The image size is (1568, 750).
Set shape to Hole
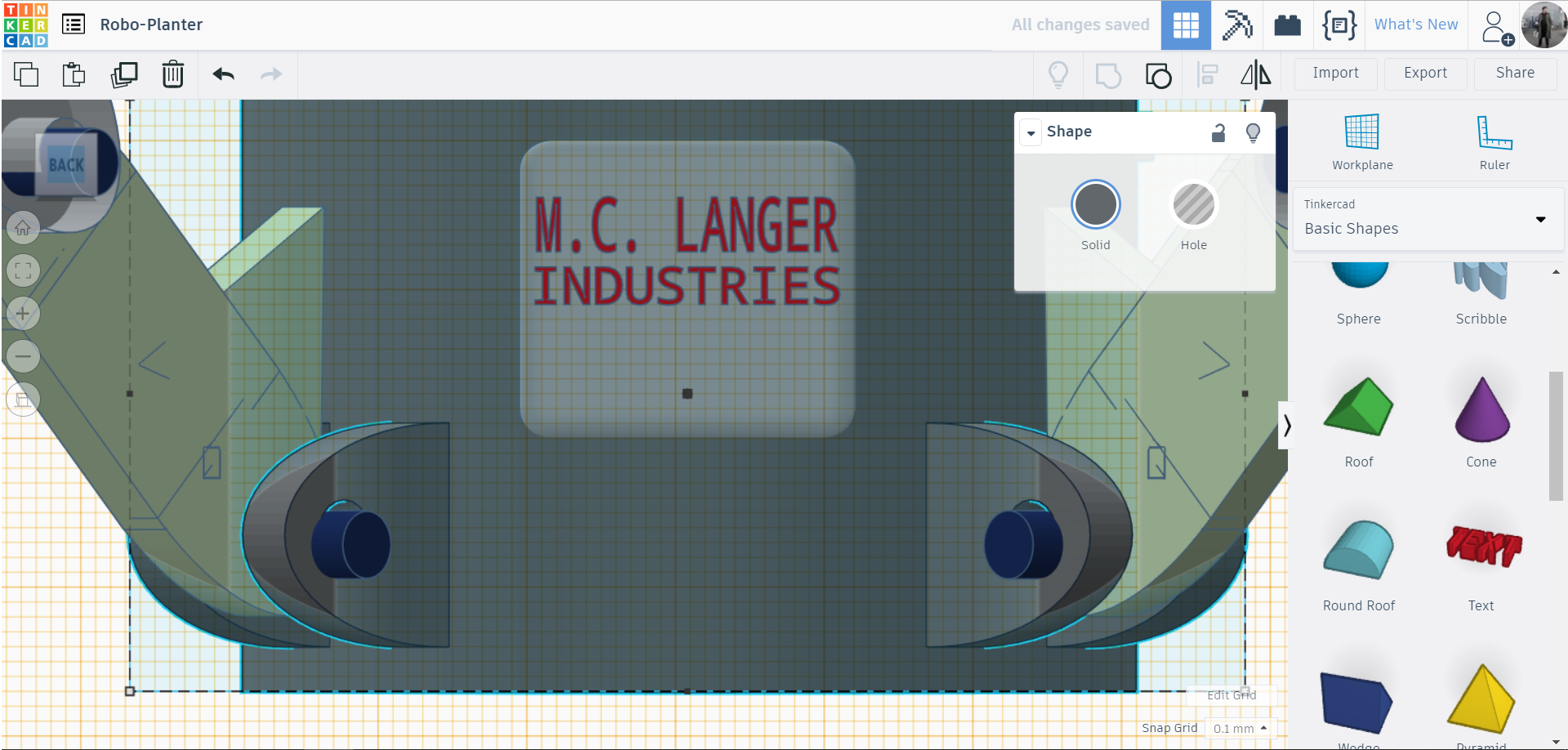click(1194, 204)
